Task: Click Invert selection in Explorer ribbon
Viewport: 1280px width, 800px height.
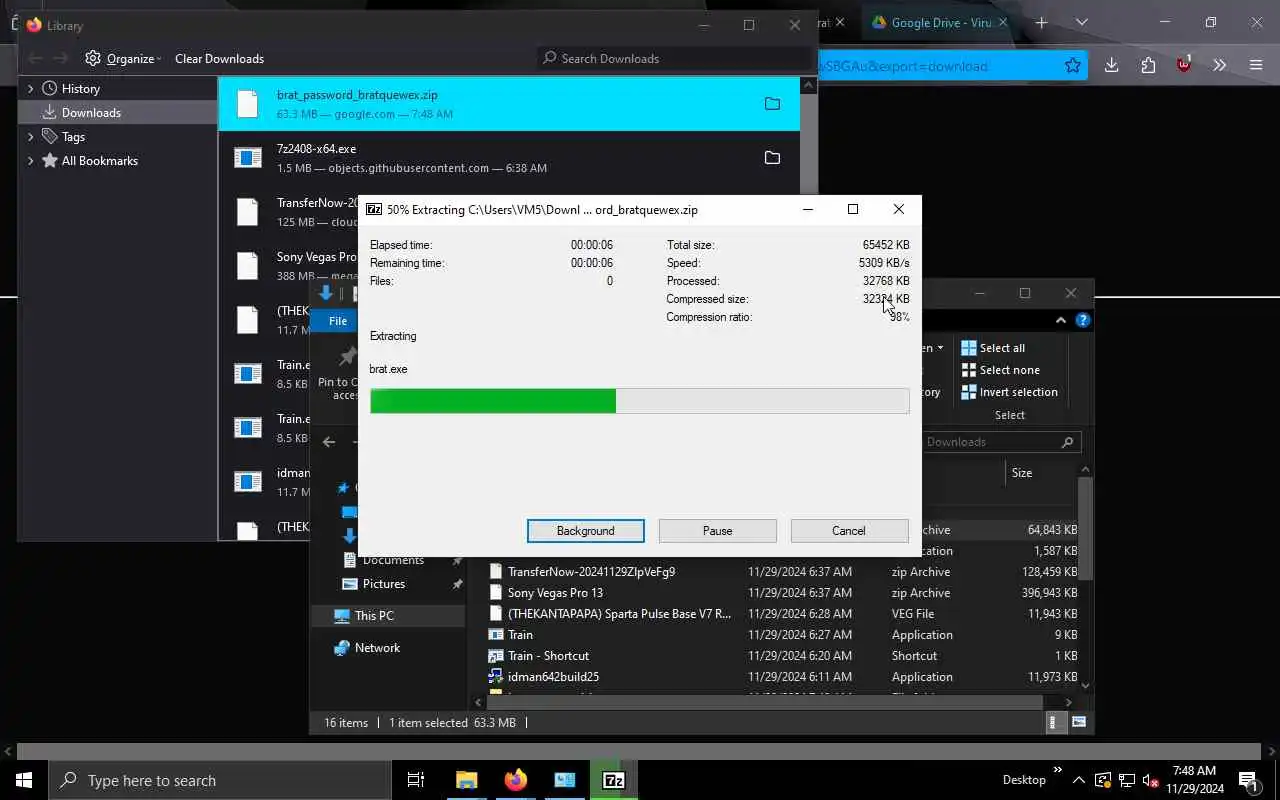Action: coord(1008,392)
